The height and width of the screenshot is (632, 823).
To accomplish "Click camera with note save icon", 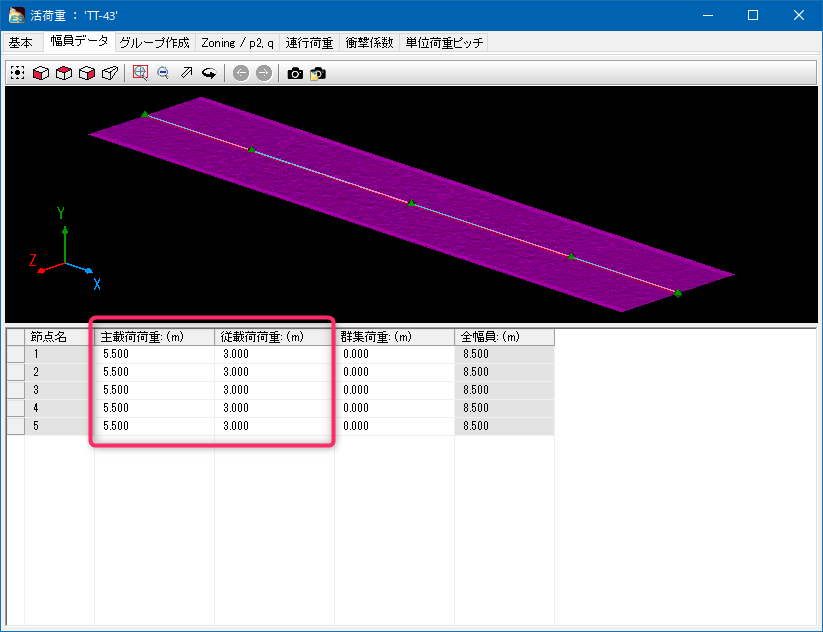I will (318, 73).
